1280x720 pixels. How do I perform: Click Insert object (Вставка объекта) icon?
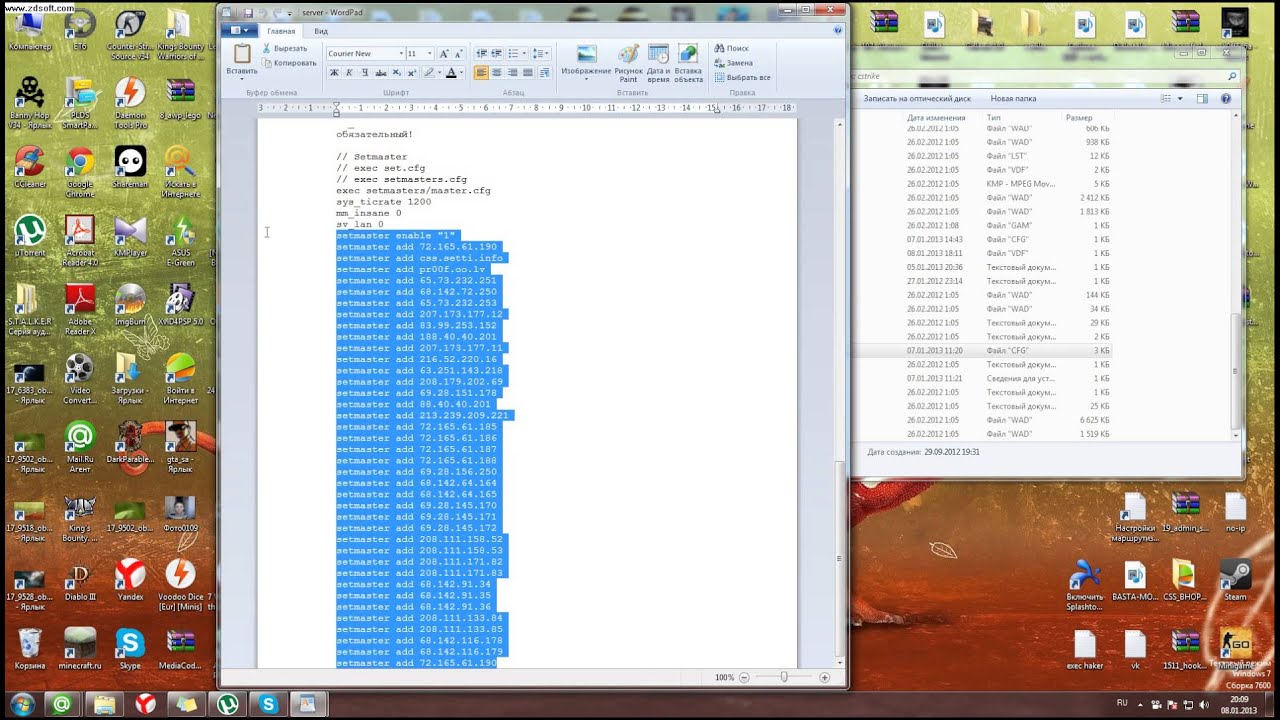[x=688, y=63]
